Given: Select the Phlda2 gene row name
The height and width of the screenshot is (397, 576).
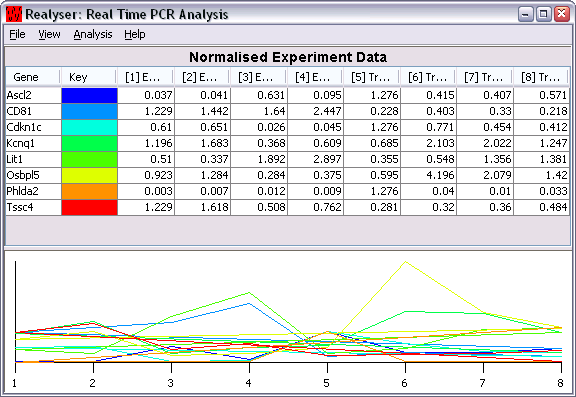Looking at the screenshot, I should point(22,191).
